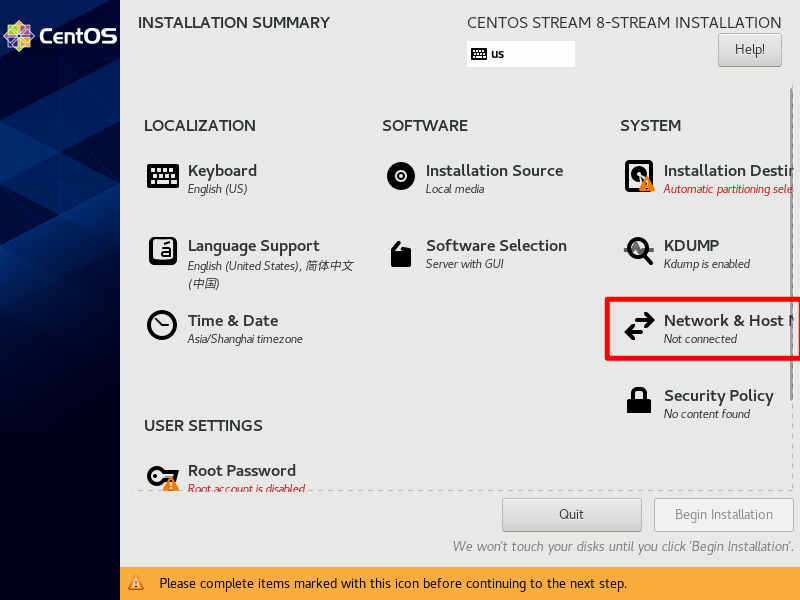Click the Quit button
The image size is (800, 600).
click(571, 514)
